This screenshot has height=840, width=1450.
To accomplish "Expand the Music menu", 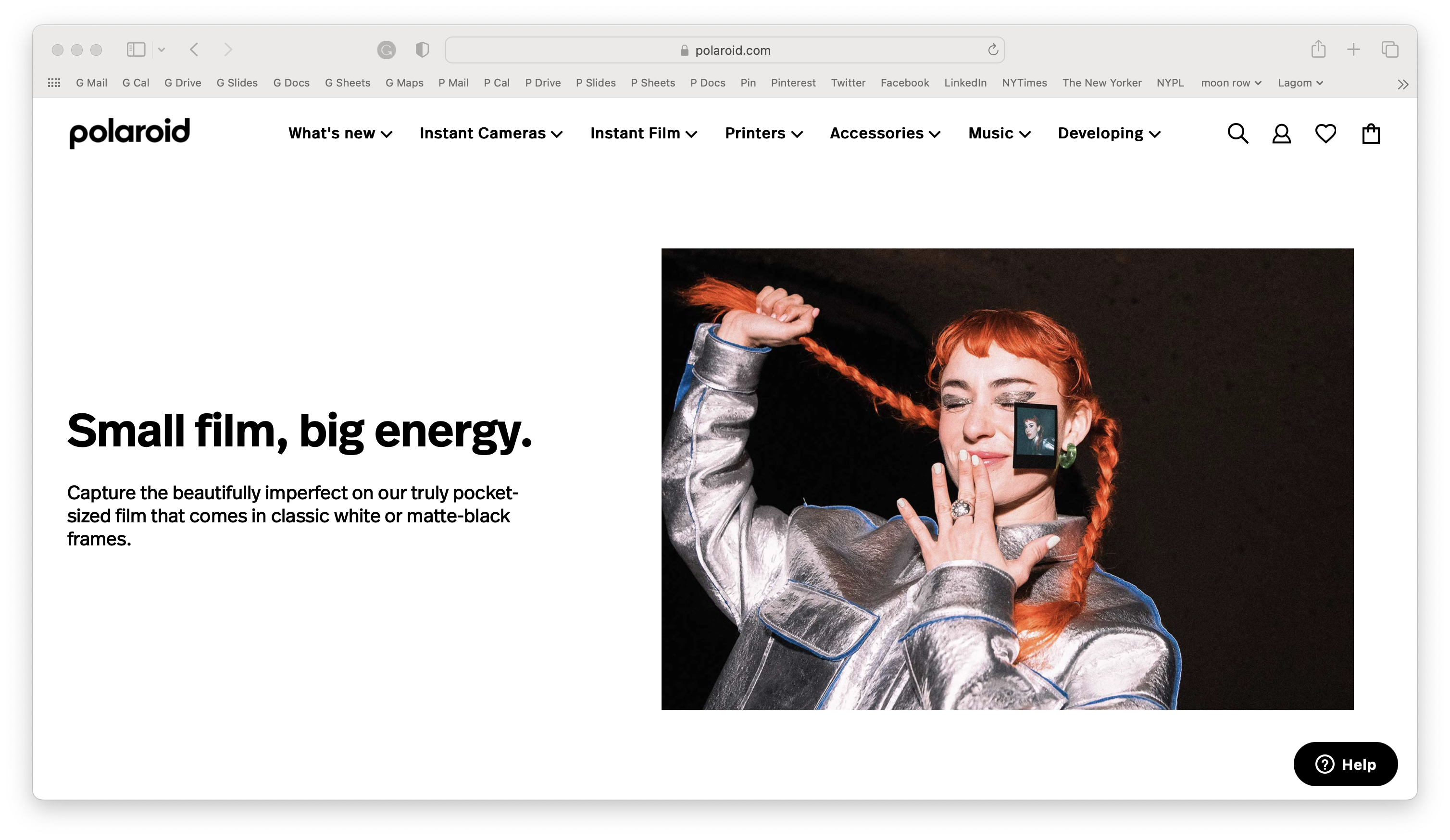I will 999,134.
